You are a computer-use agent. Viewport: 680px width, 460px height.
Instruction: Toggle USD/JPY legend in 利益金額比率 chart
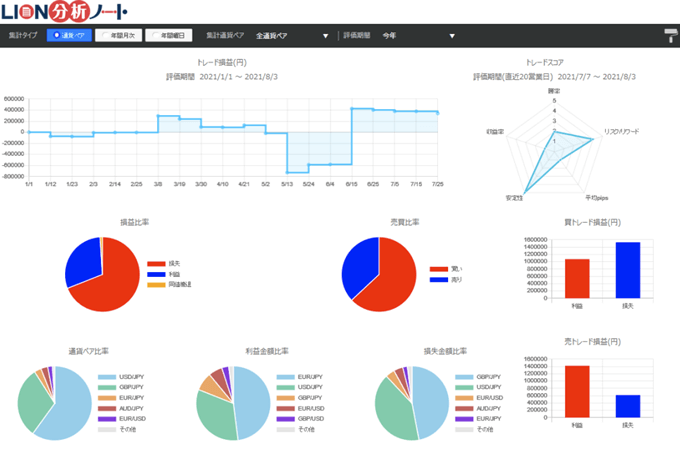point(300,387)
